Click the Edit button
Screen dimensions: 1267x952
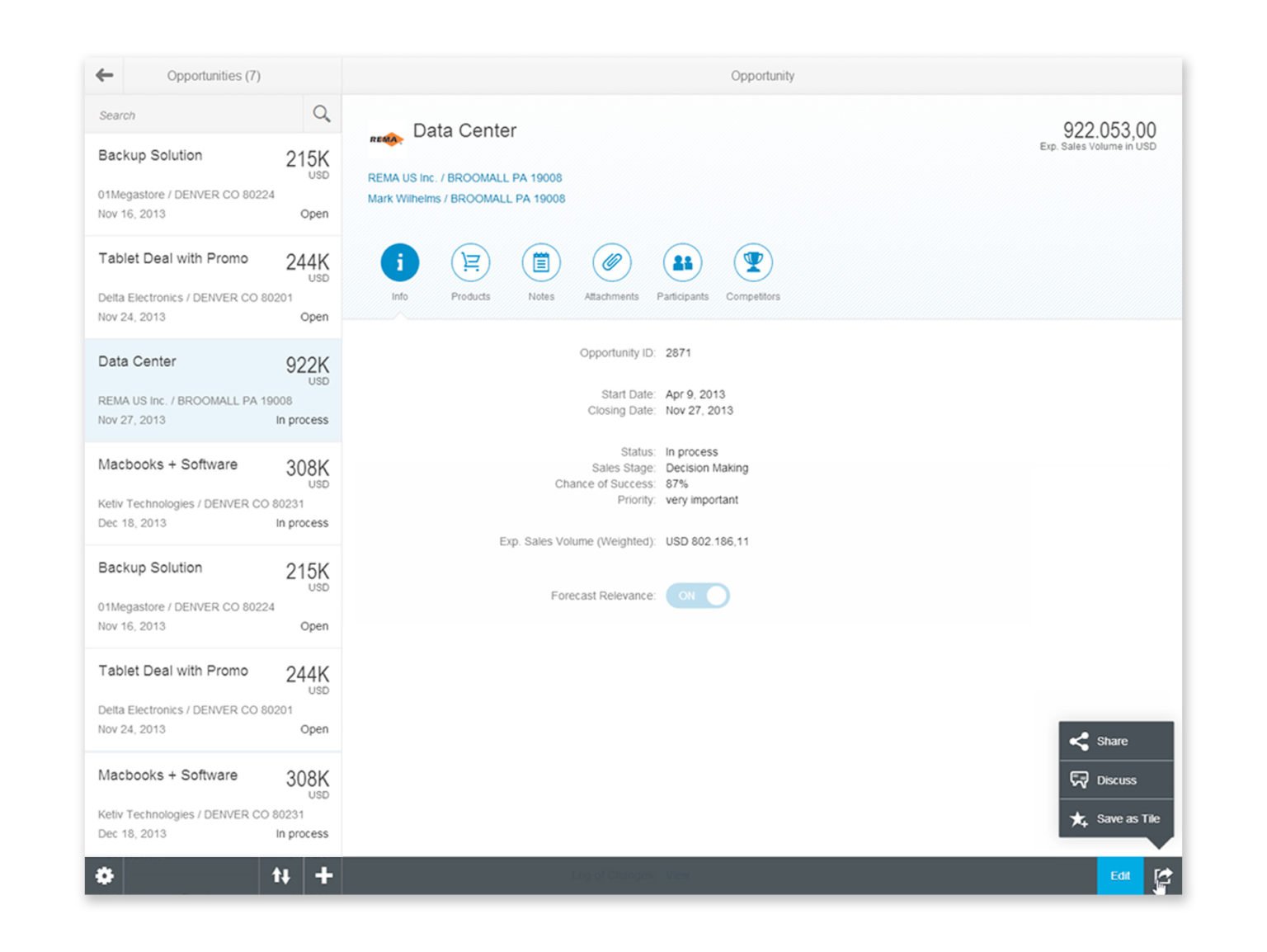[1120, 875]
